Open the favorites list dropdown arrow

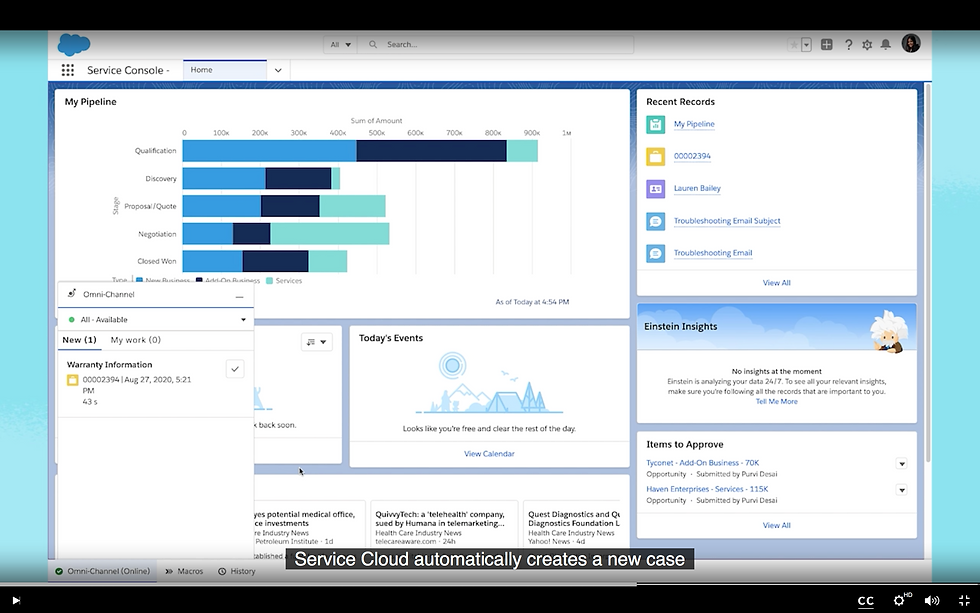(806, 44)
